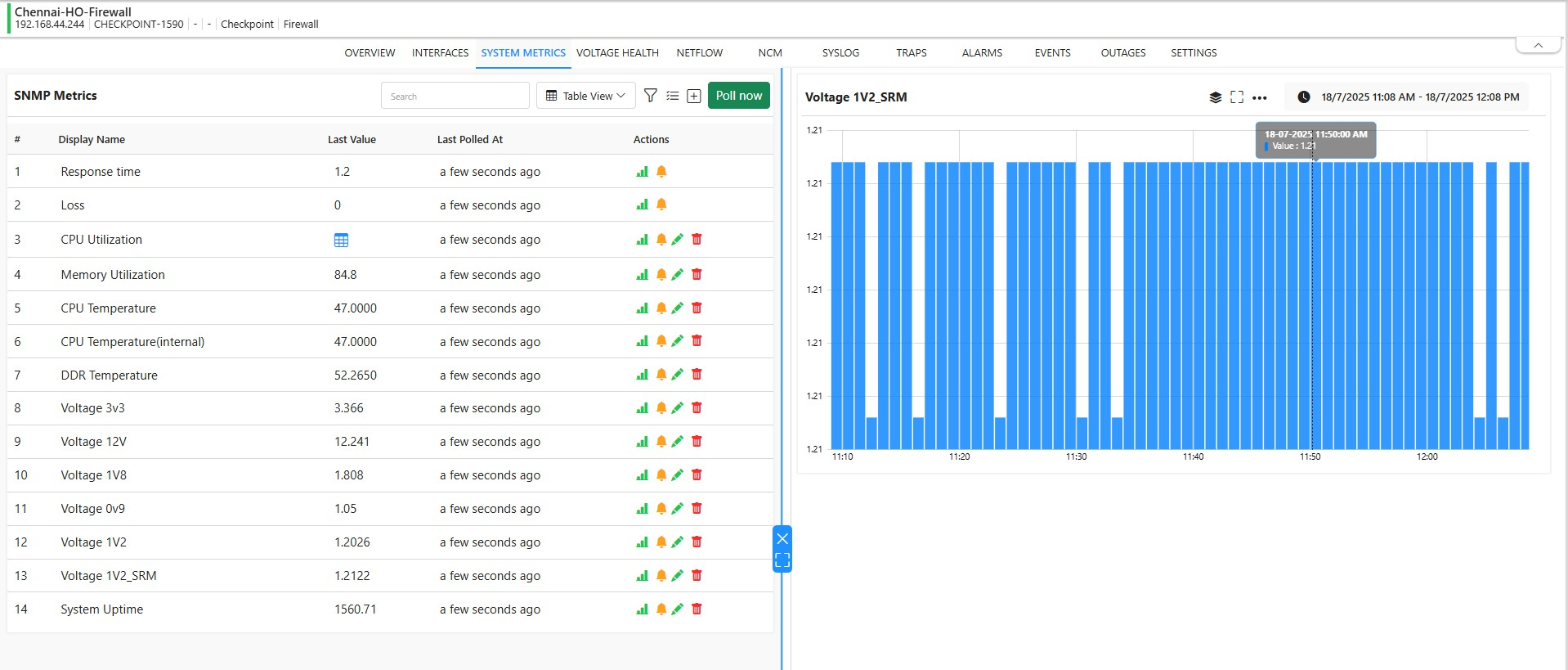Screen dimensions: 1568x670
Task: Click the alert bell for Memory Utilization
Action: pos(661,275)
